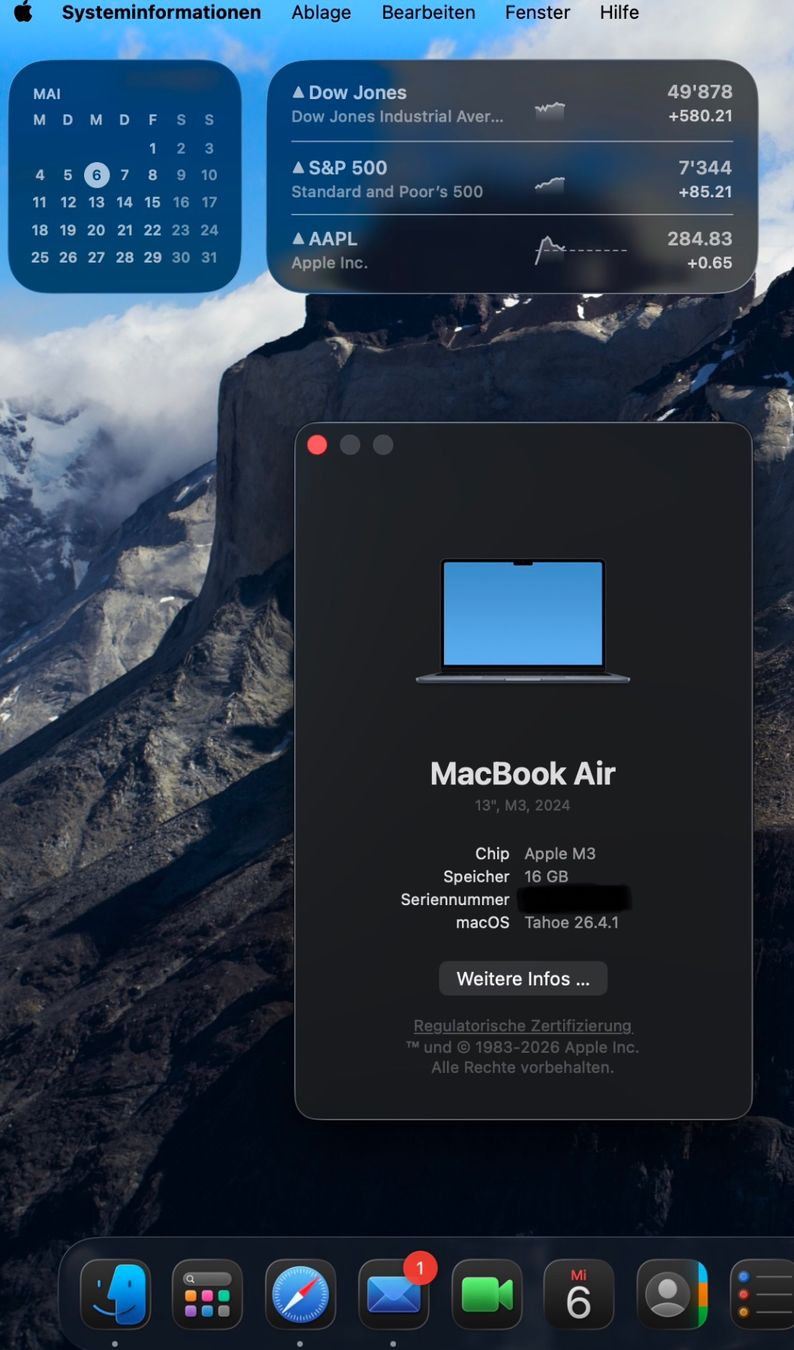This screenshot has height=1350, width=794.
Task: Select the AAPL row in Stocks widget
Action: (x=512, y=250)
